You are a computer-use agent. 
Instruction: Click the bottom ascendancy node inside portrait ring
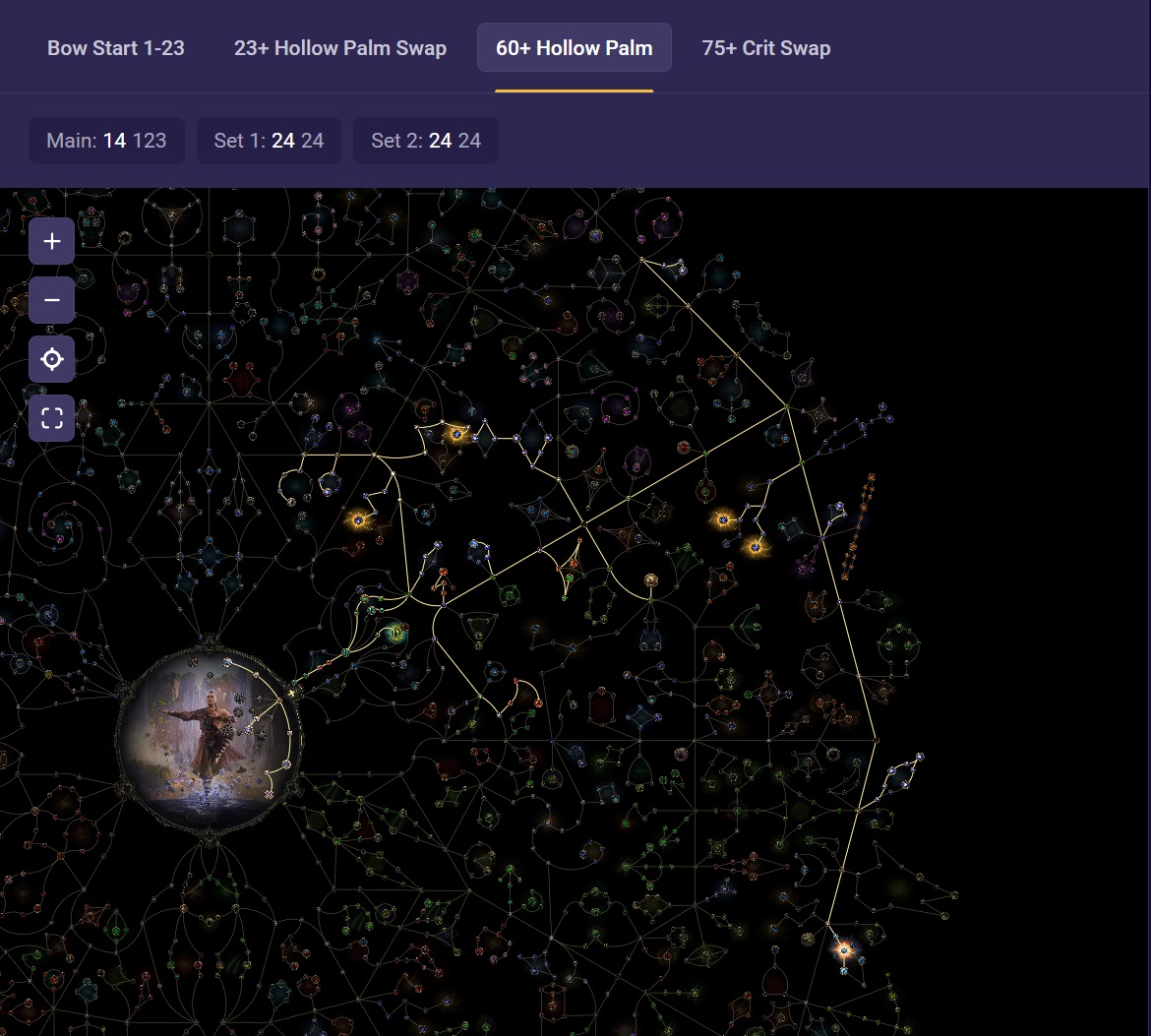click(269, 794)
